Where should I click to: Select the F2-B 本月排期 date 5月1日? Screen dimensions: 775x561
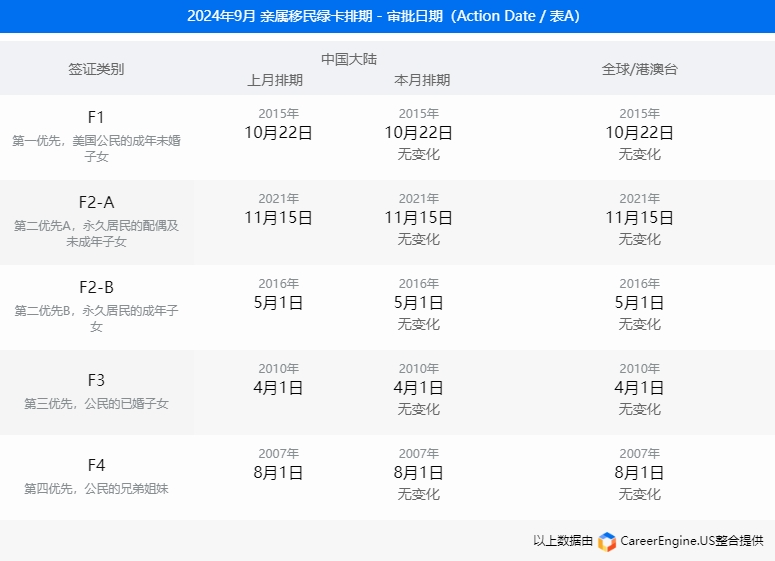[418, 302]
